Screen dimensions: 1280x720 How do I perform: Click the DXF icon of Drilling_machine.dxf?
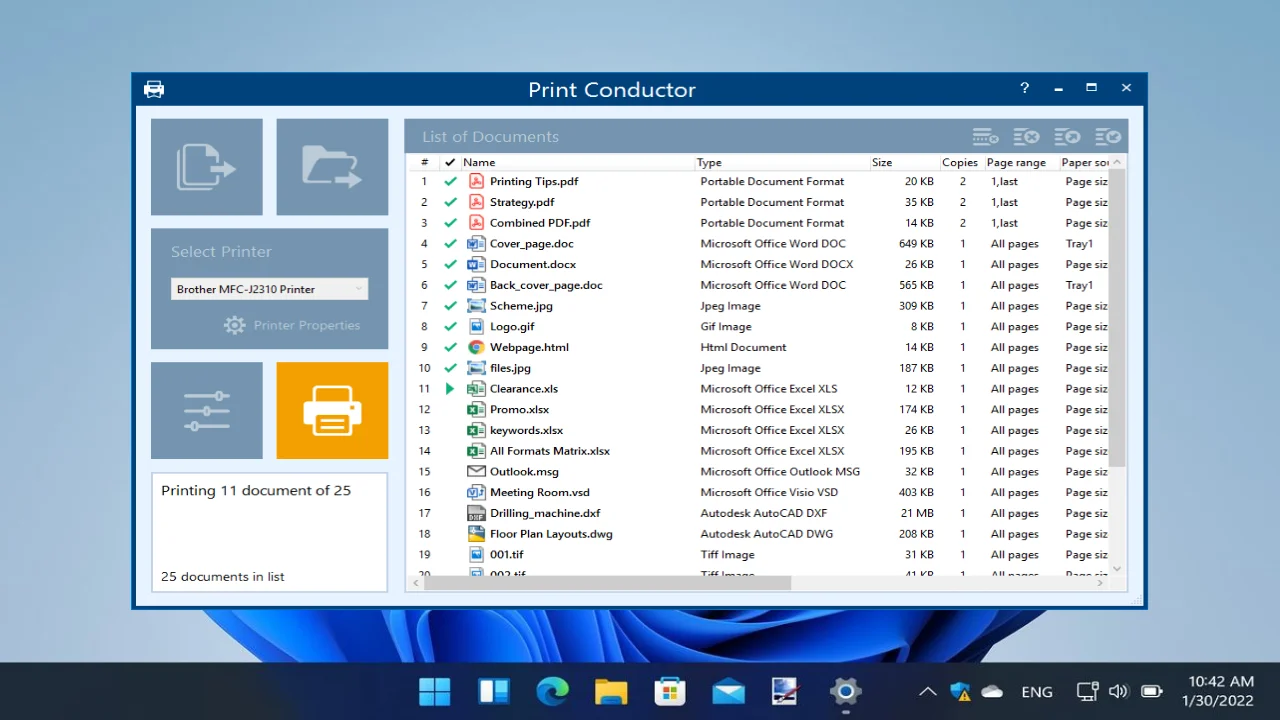pos(476,513)
